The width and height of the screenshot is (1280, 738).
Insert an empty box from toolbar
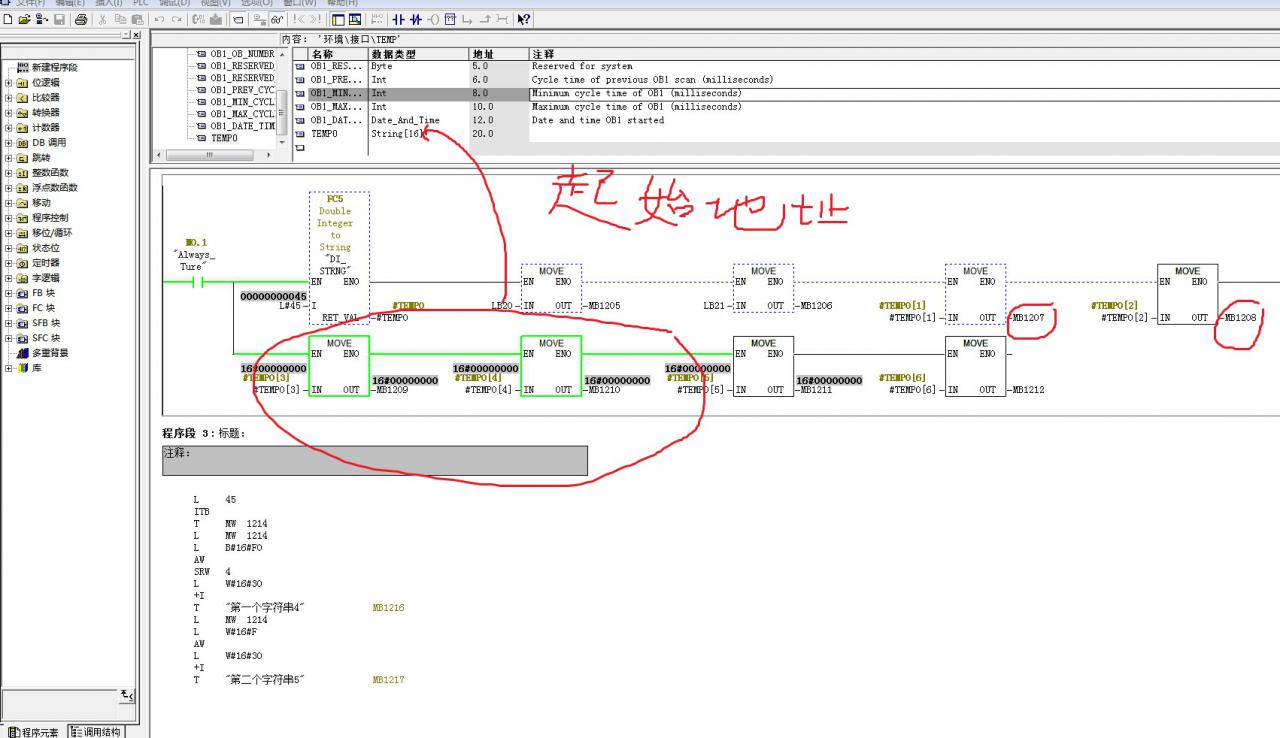(450, 20)
